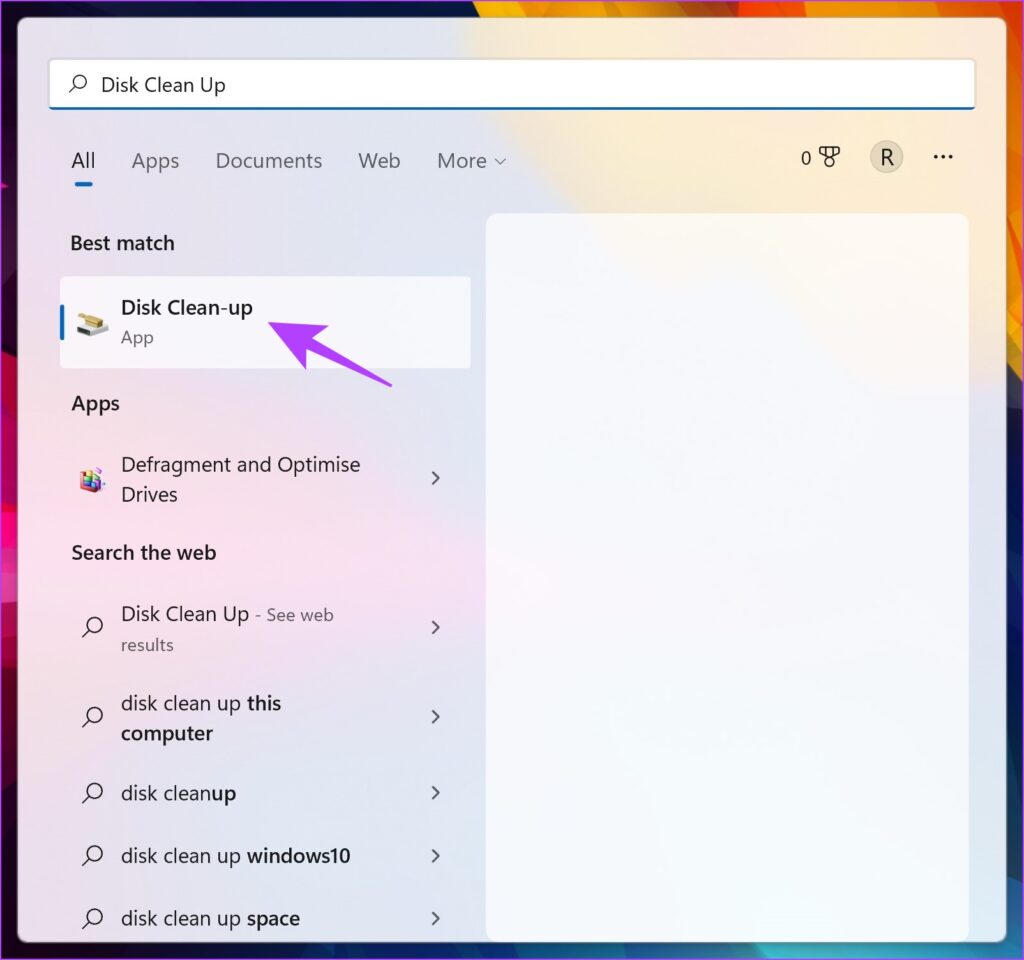Select the Web search tab
The width and height of the screenshot is (1024, 960).
[x=379, y=161]
